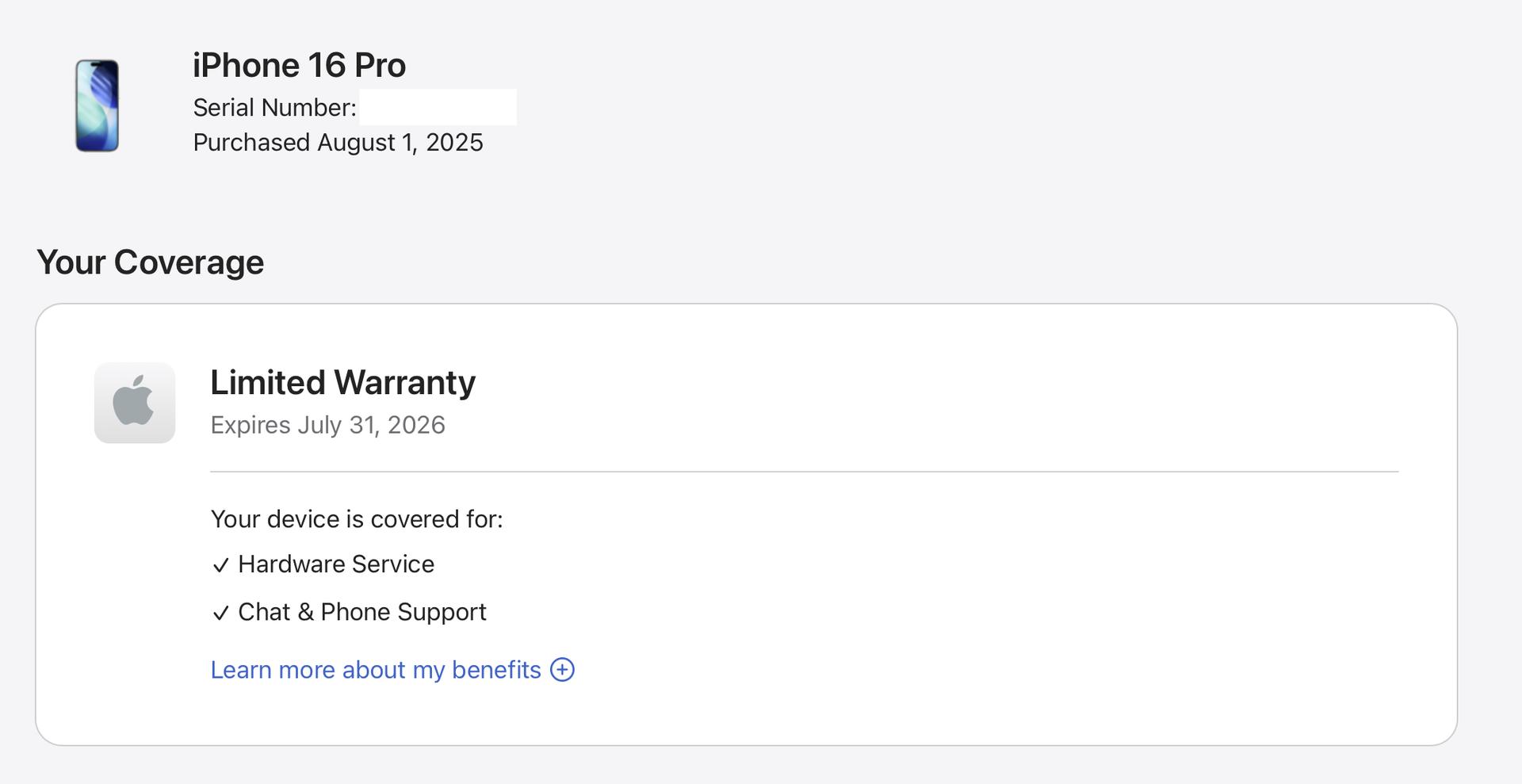The image size is (1522, 784).
Task: Click the year 2025 in purchase date
Action: click(x=454, y=143)
